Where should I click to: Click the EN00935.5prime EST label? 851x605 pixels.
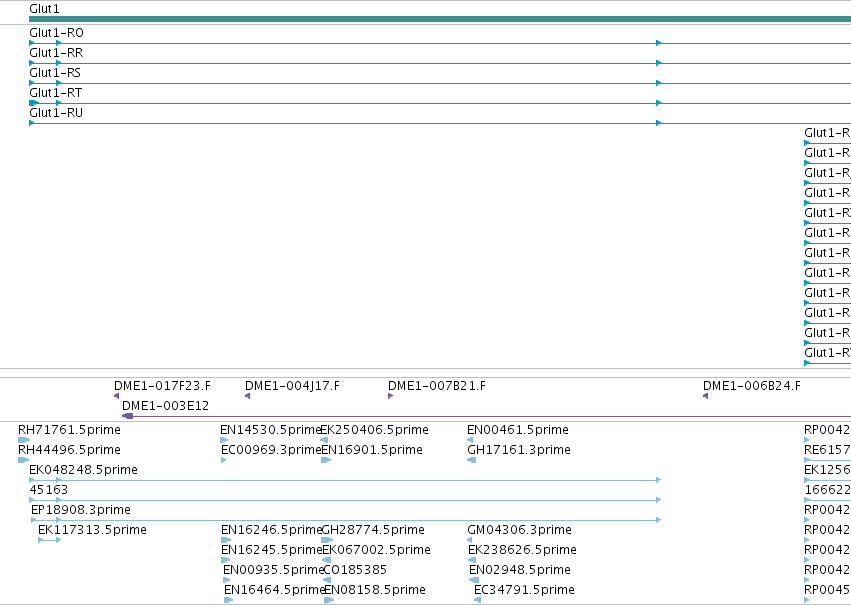274,571
